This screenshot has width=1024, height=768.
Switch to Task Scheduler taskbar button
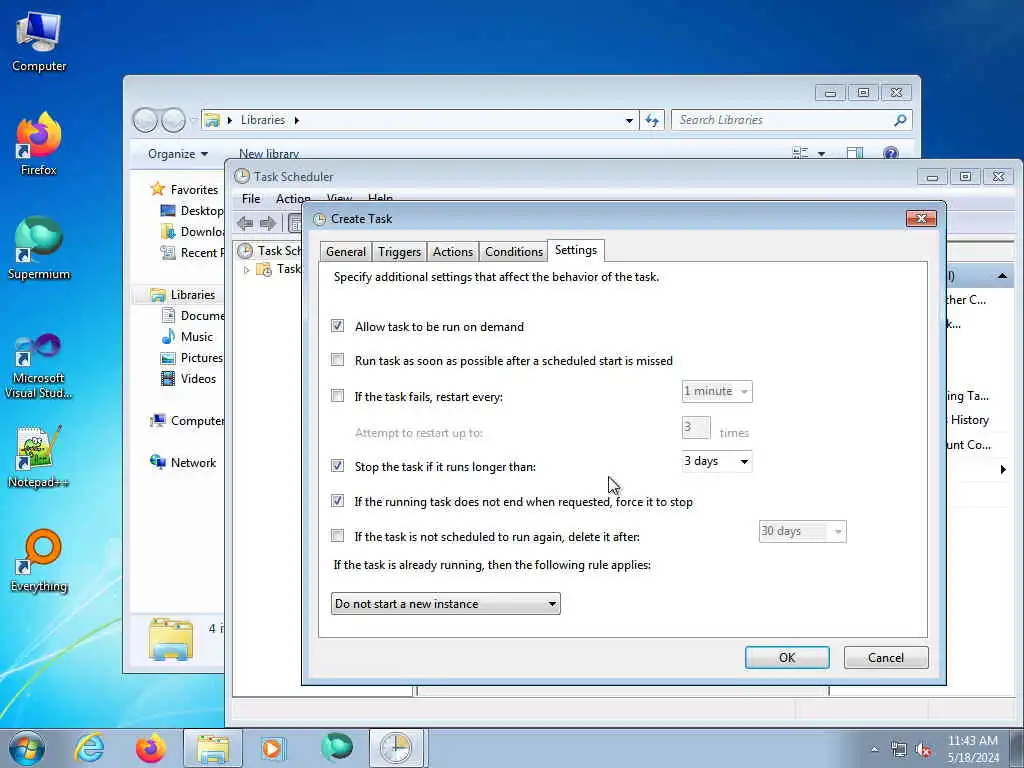(397, 748)
